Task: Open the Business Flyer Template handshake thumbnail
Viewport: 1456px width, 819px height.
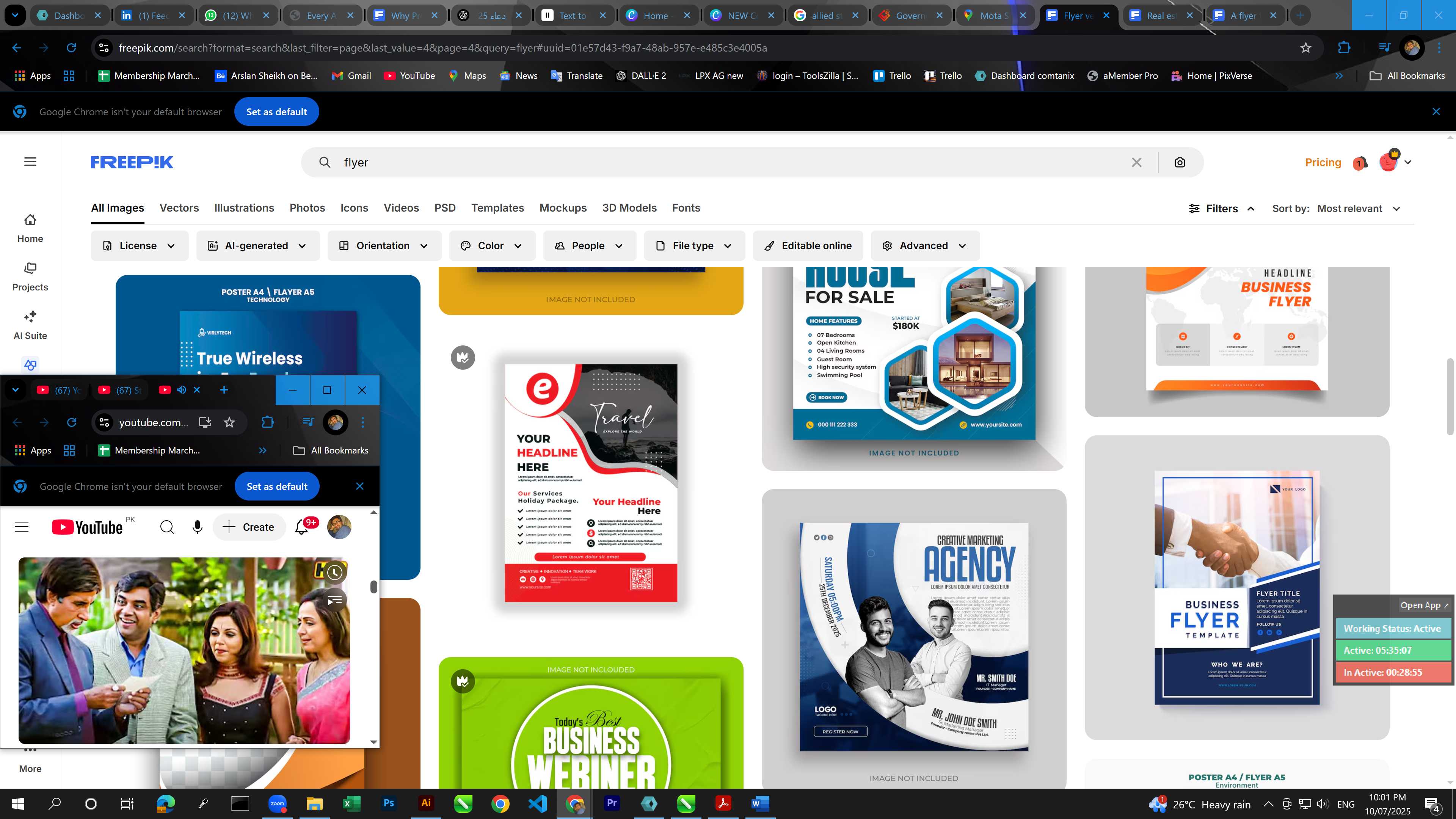Action: click(x=1237, y=587)
